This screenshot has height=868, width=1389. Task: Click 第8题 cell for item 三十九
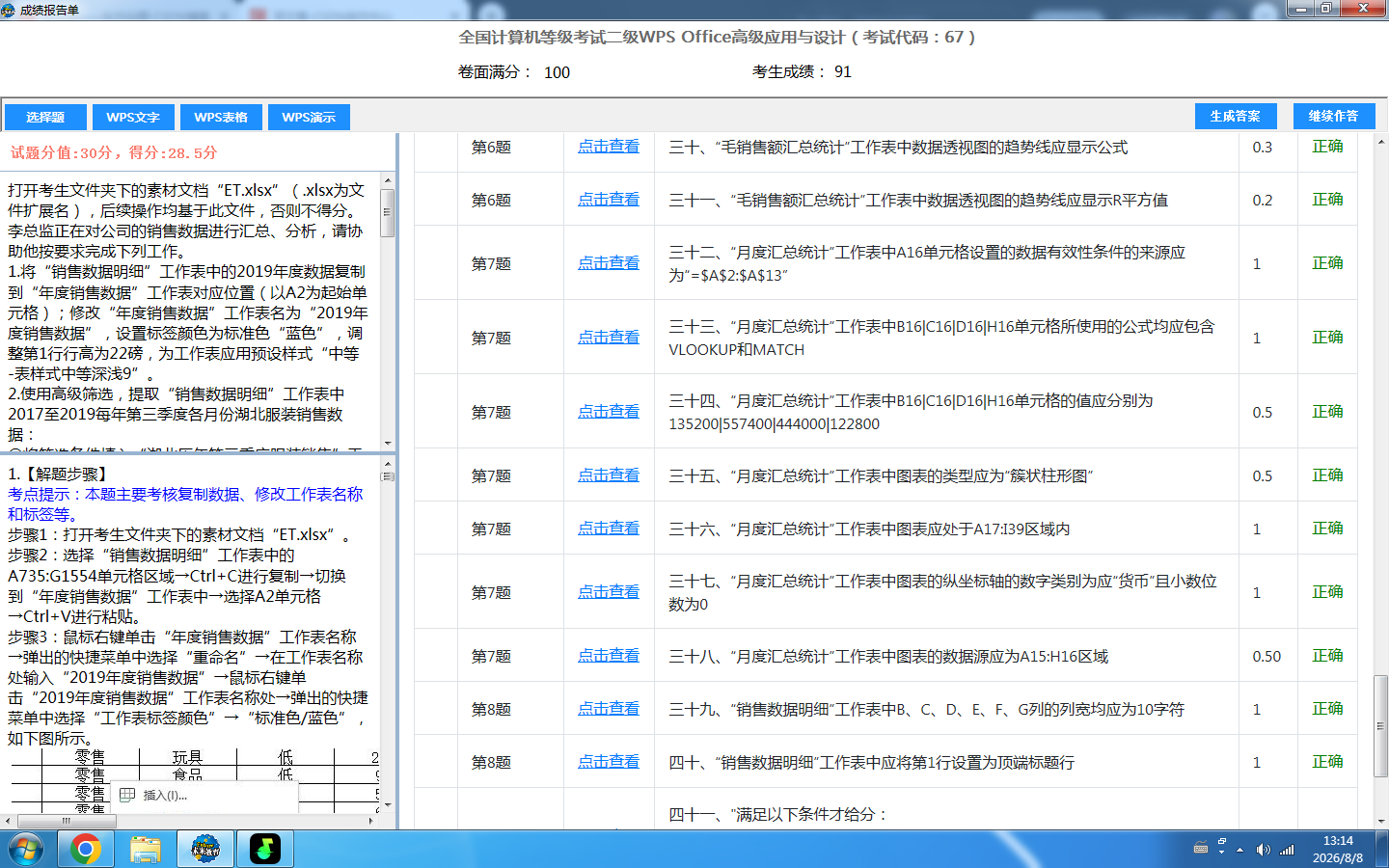(x=491, y=710)
